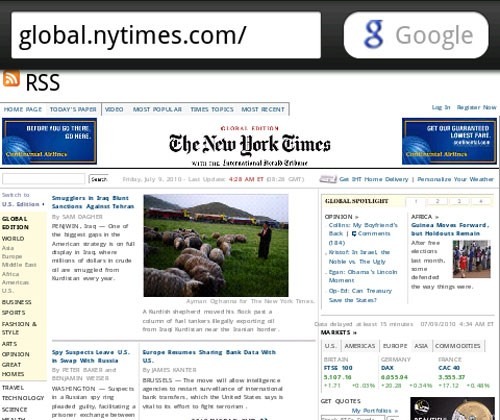Click the New York Times masthead logo
500x420 pixels.
(249, 145)
